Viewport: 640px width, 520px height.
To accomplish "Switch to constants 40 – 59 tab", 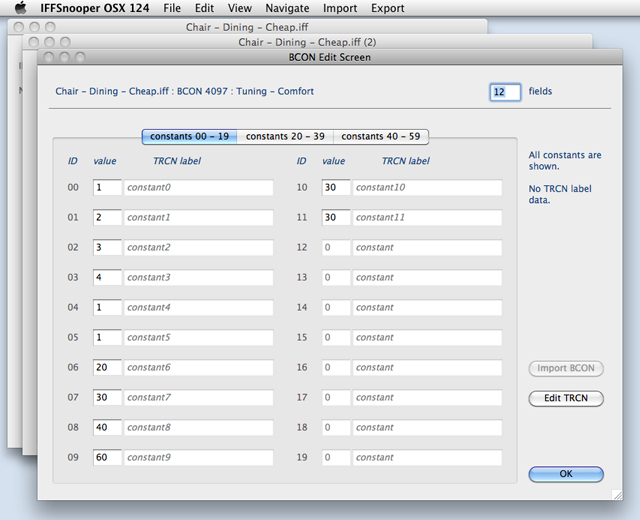I will [x=381, y=136].
